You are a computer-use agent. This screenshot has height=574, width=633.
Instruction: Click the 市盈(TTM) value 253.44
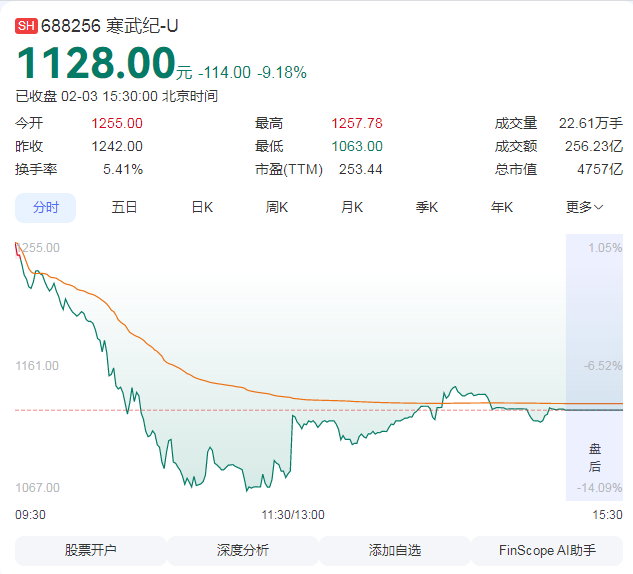click(x=360, y=170)
